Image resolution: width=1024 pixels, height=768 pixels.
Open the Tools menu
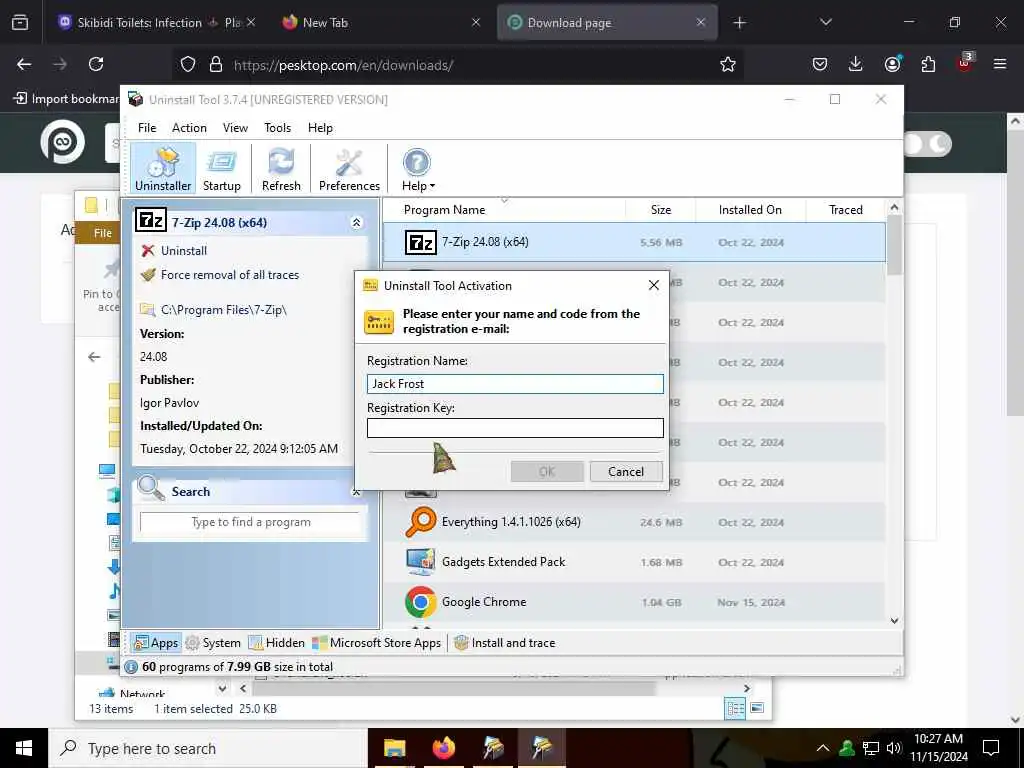[x=278, y=128]
